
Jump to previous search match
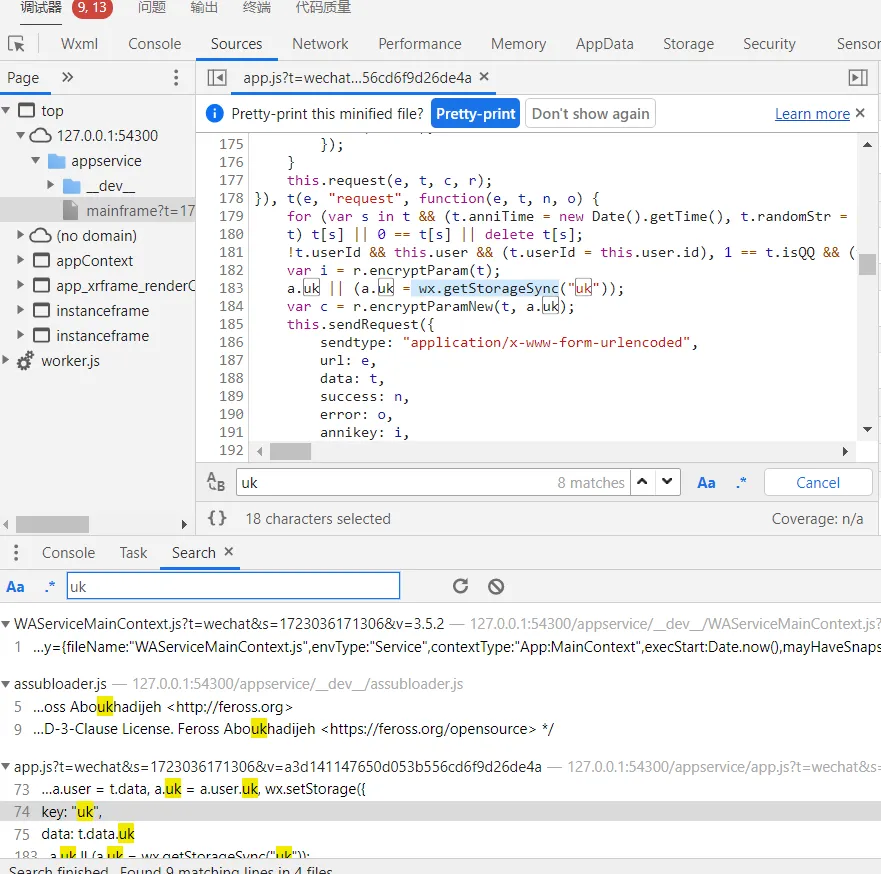pos(642,482)
